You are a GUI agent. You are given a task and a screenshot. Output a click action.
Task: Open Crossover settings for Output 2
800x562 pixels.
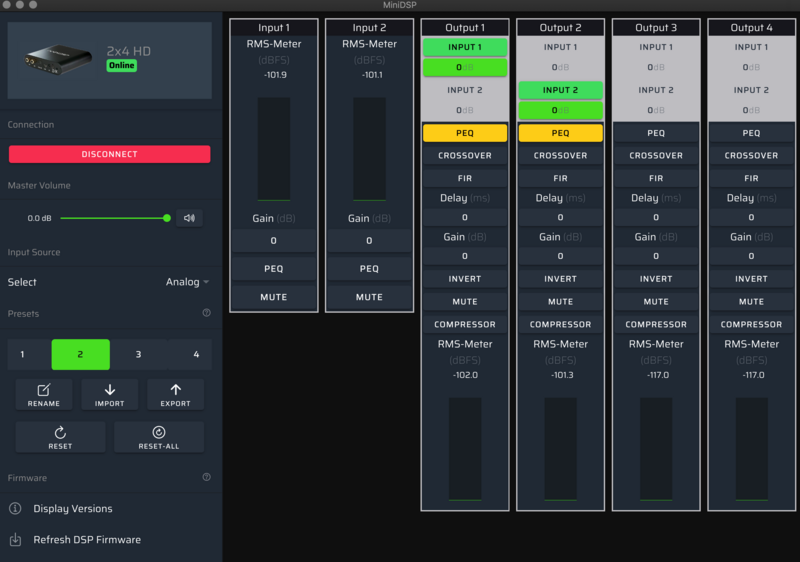560,156
